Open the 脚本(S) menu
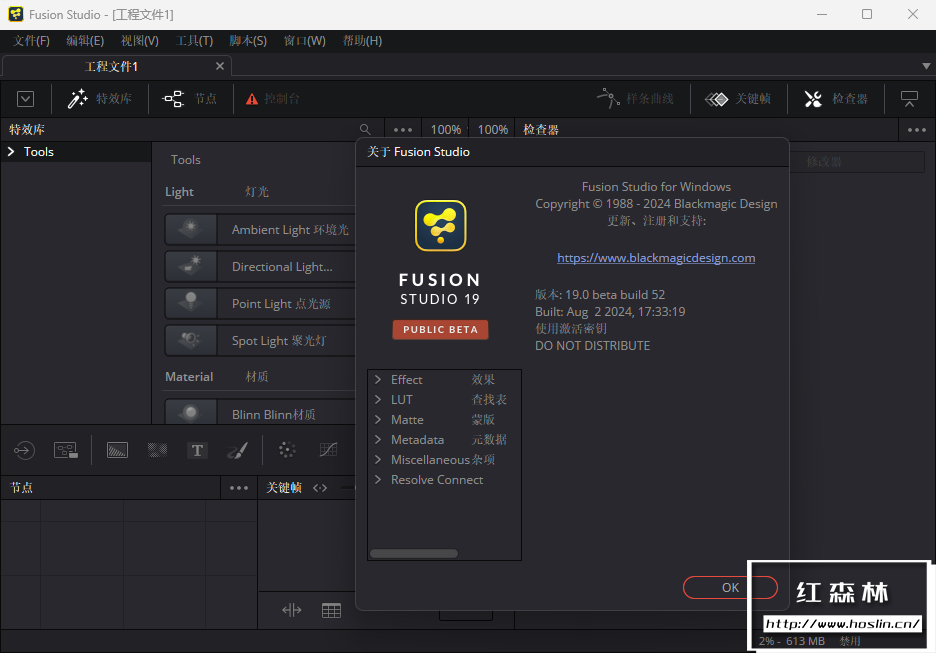The width and height of the screenshot is (936, 653). pyautogui.click(x=248, y=41)
